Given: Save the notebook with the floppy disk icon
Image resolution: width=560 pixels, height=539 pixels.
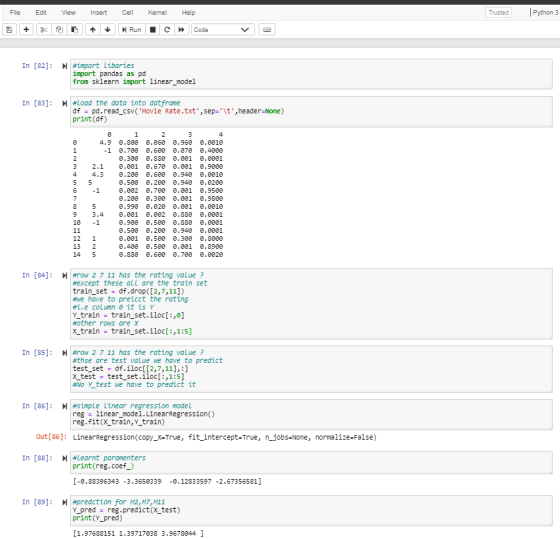Looking at the screenshot, I should coord(9,30).
